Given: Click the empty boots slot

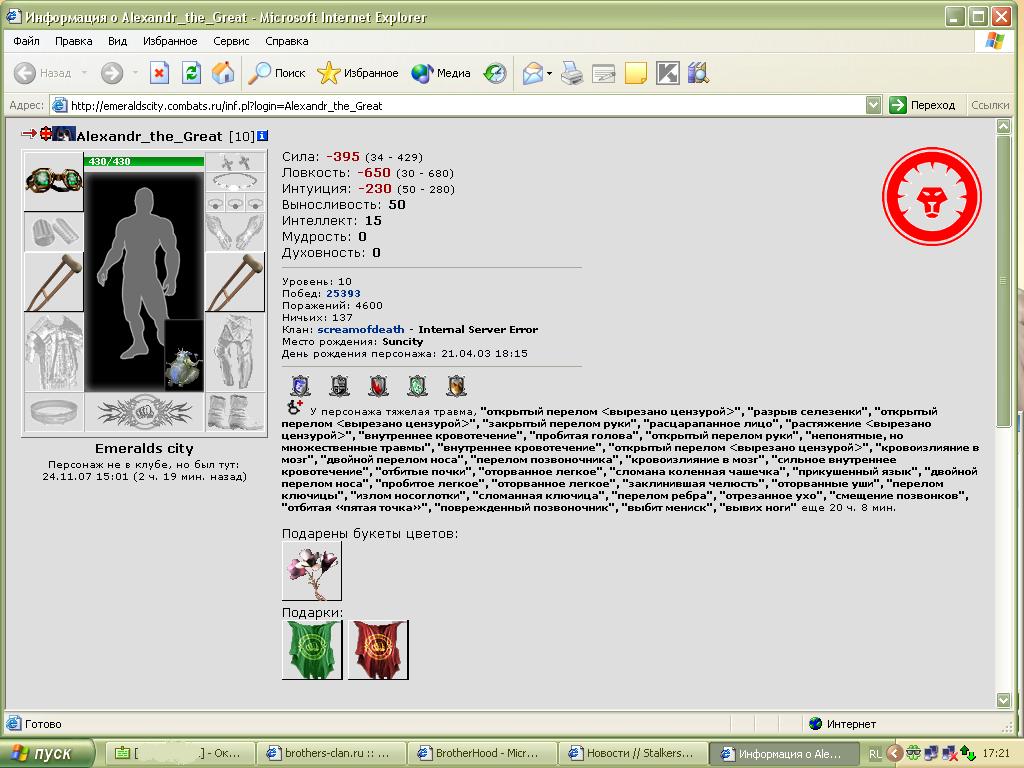Looking at the screenshot, I should [235, 411].
